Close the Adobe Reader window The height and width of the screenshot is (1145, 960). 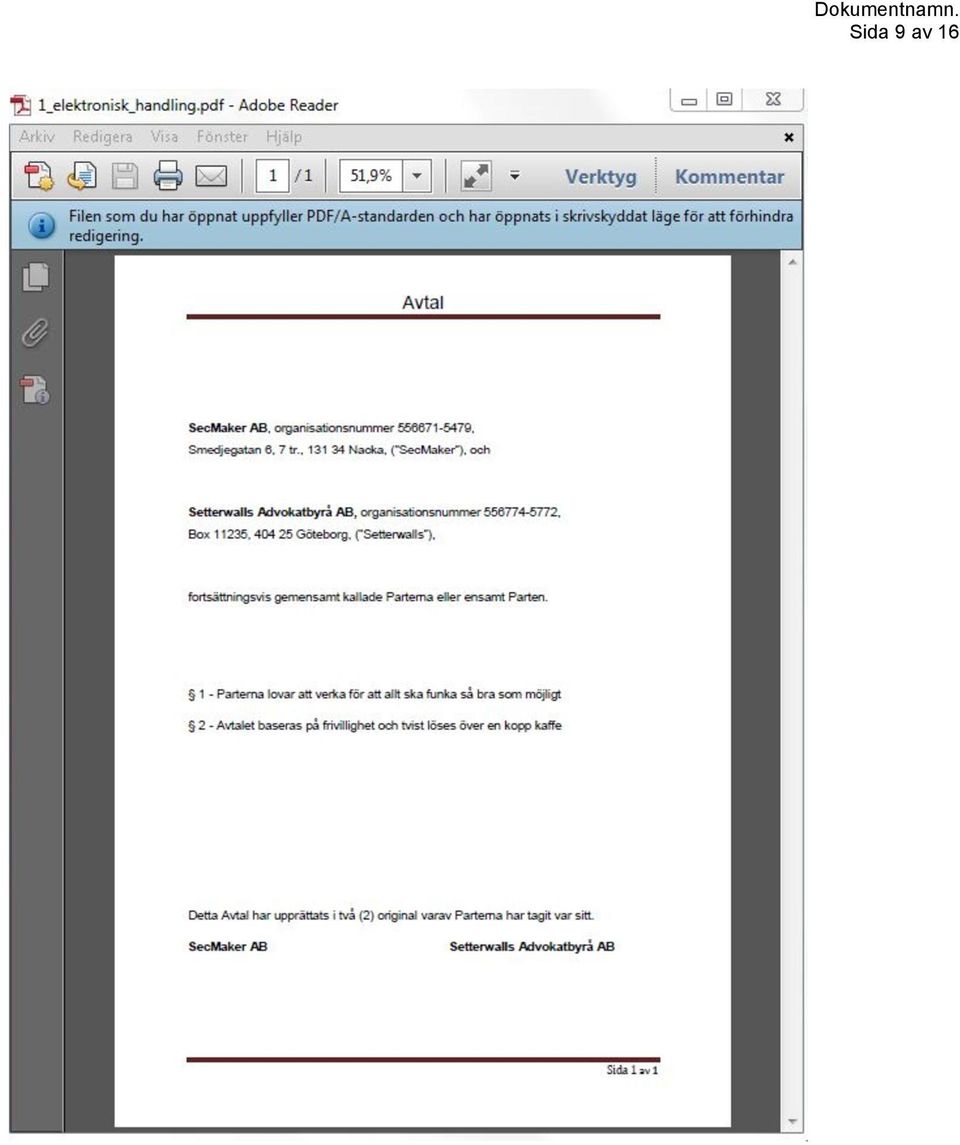773,99
